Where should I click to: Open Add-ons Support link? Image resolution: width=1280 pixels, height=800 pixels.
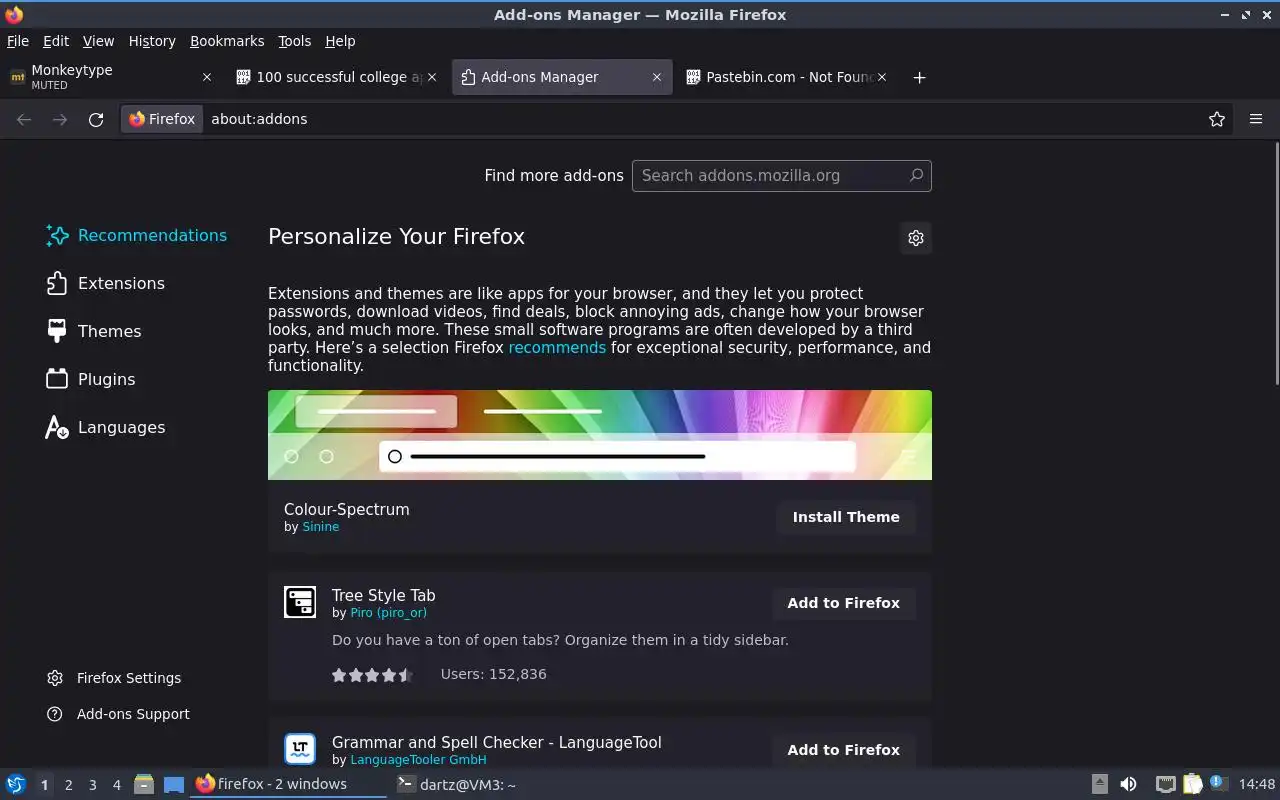(x=118, y=714)
